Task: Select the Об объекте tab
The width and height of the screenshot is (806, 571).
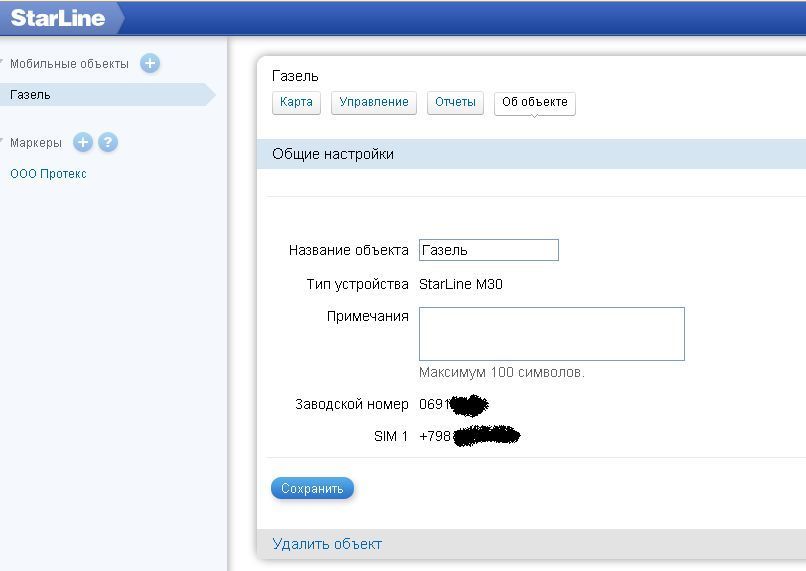Action: (x=534, y=103)
